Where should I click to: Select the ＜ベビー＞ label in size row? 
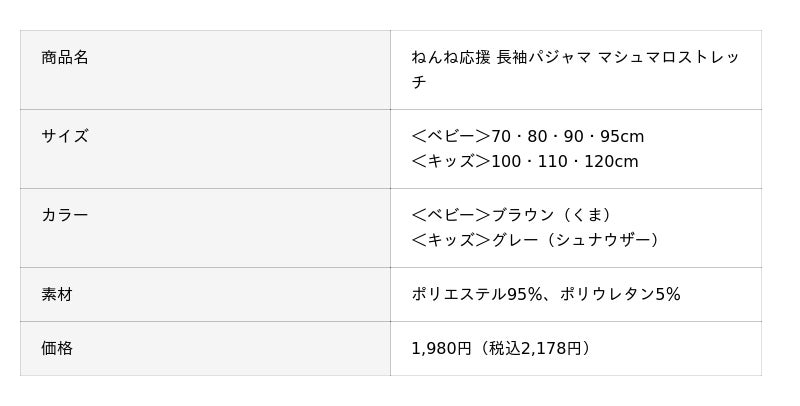pyautogui.click(x=451, y=137)
